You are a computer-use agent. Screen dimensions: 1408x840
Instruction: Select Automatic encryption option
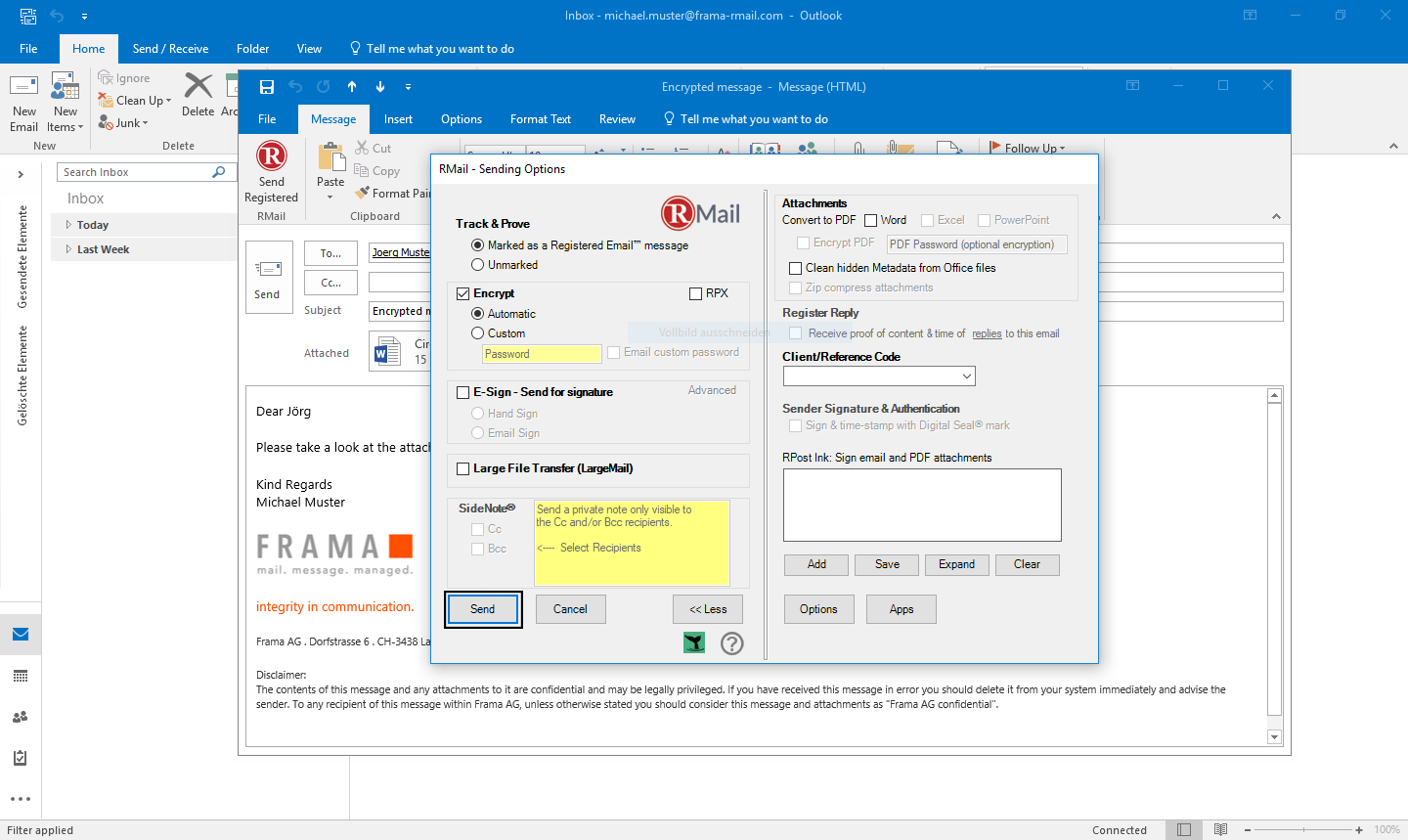(477, 314)
